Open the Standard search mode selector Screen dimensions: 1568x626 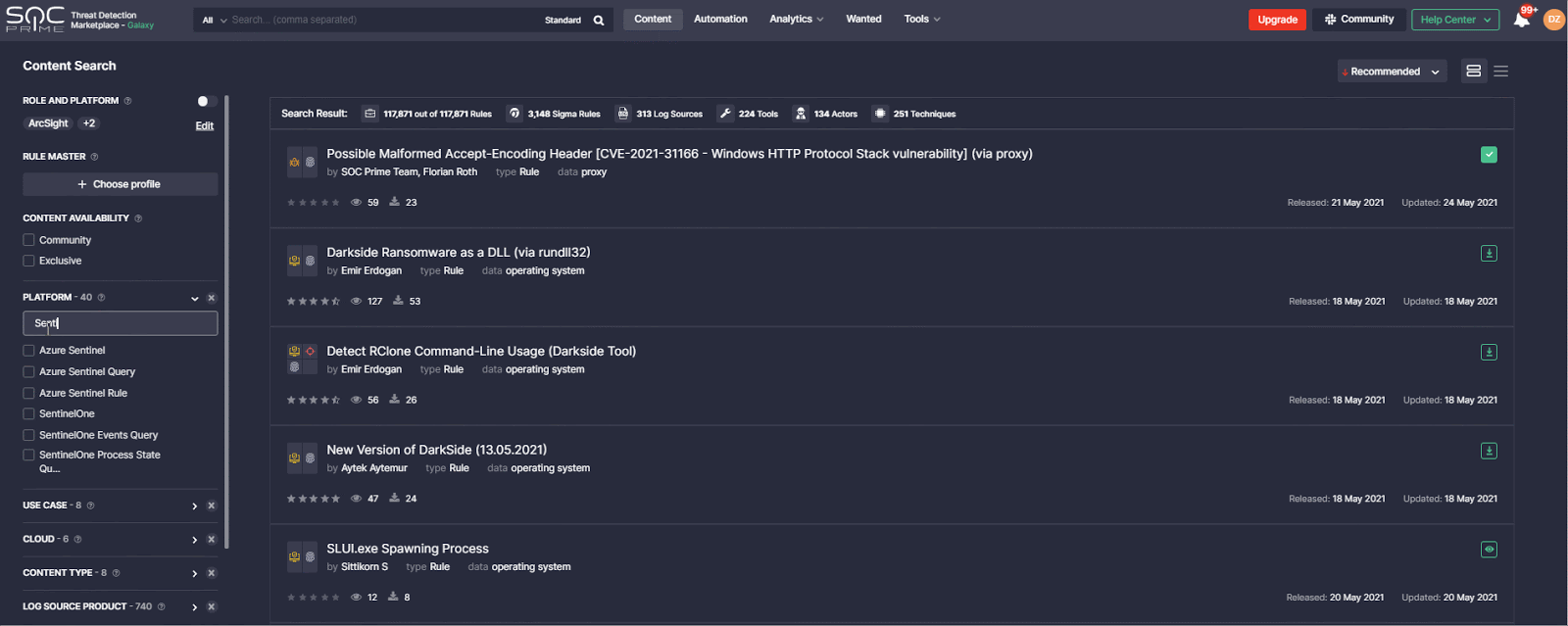click(x=563, y=21)
